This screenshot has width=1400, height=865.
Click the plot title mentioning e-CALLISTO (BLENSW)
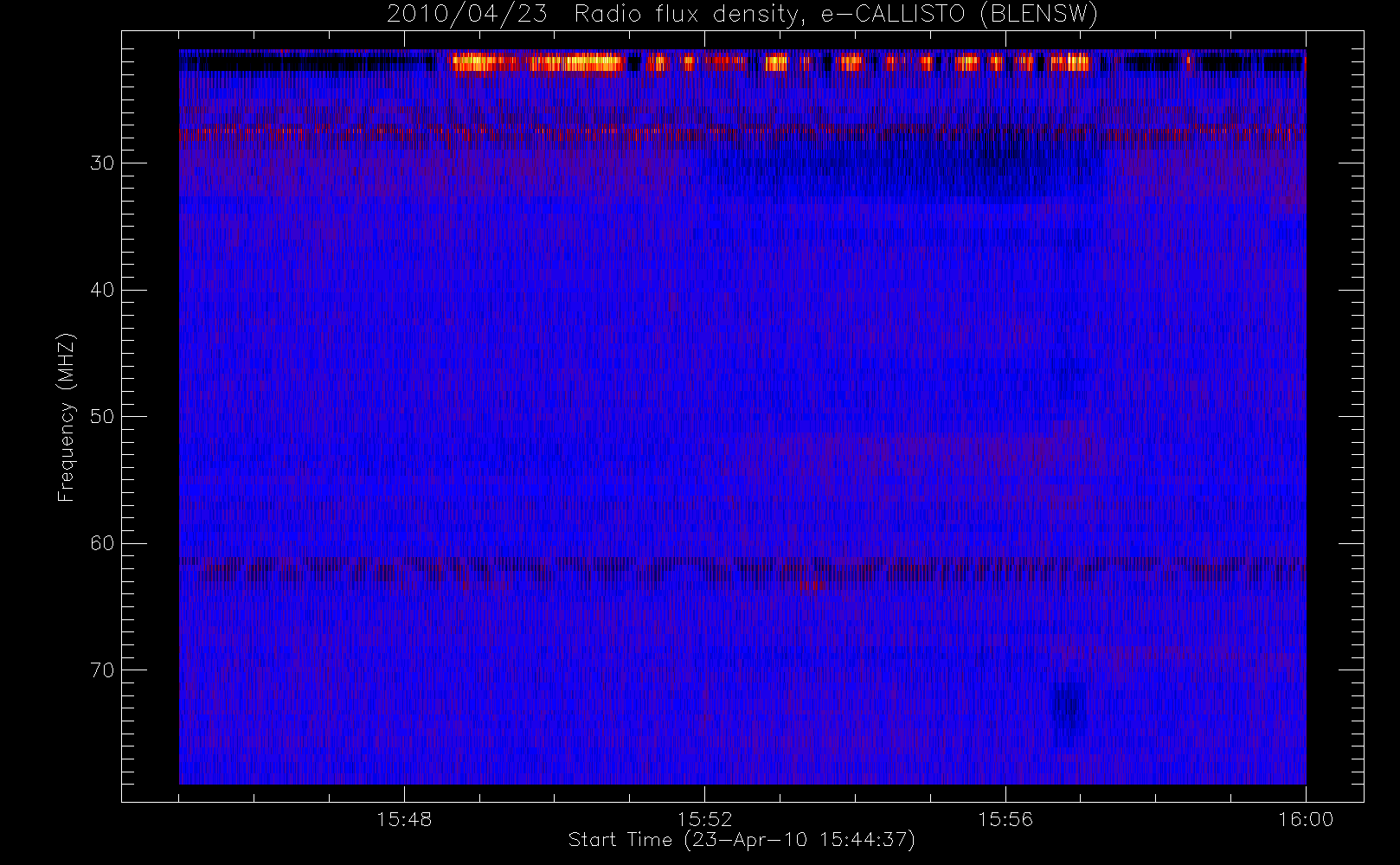tap(742, 15)
